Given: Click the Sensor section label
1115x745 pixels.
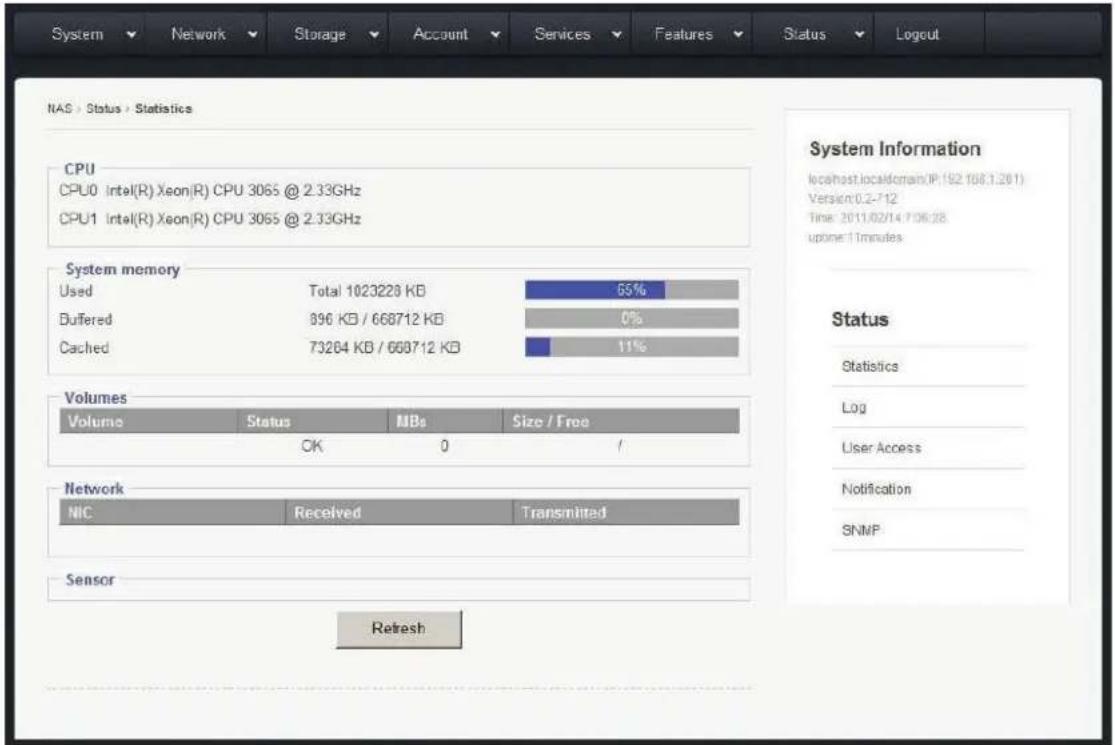Looking at the screenshot, I should pyautogui.click(x=90, y=580).
